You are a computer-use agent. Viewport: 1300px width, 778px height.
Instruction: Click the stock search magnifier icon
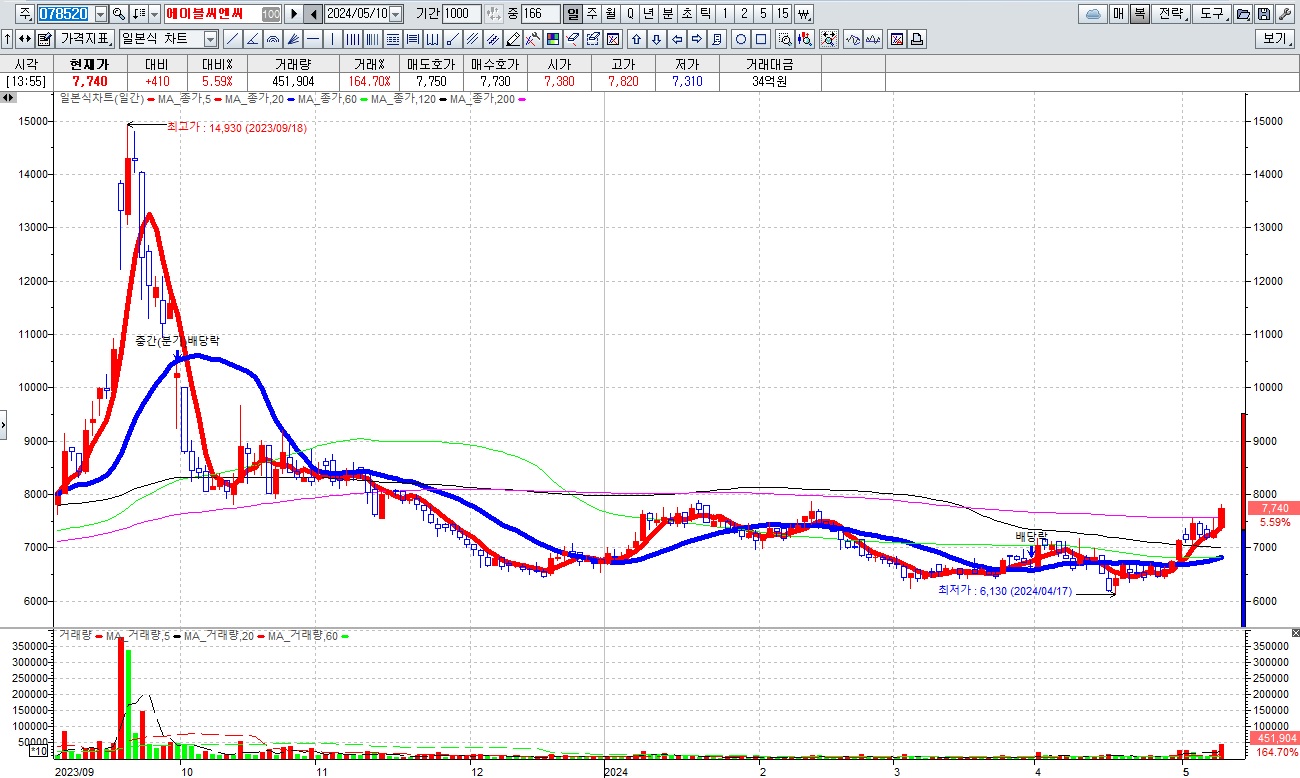click(x=118, y=14)
